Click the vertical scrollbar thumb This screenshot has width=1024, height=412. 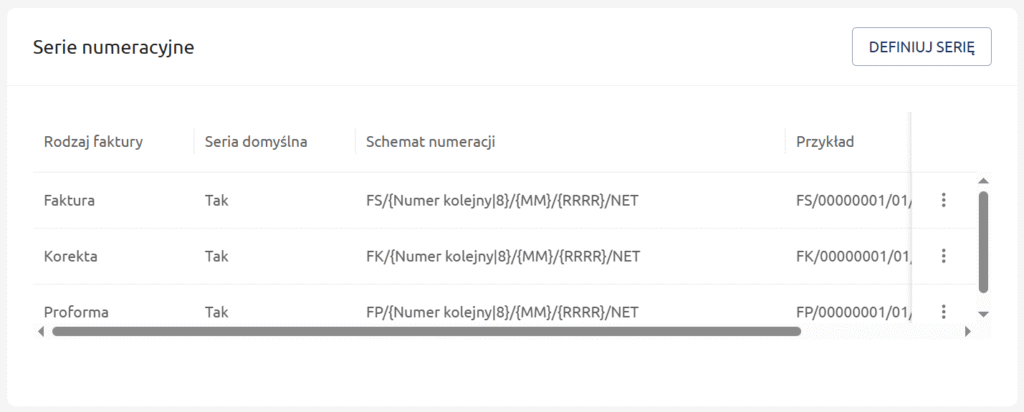(x=983, y=242)
